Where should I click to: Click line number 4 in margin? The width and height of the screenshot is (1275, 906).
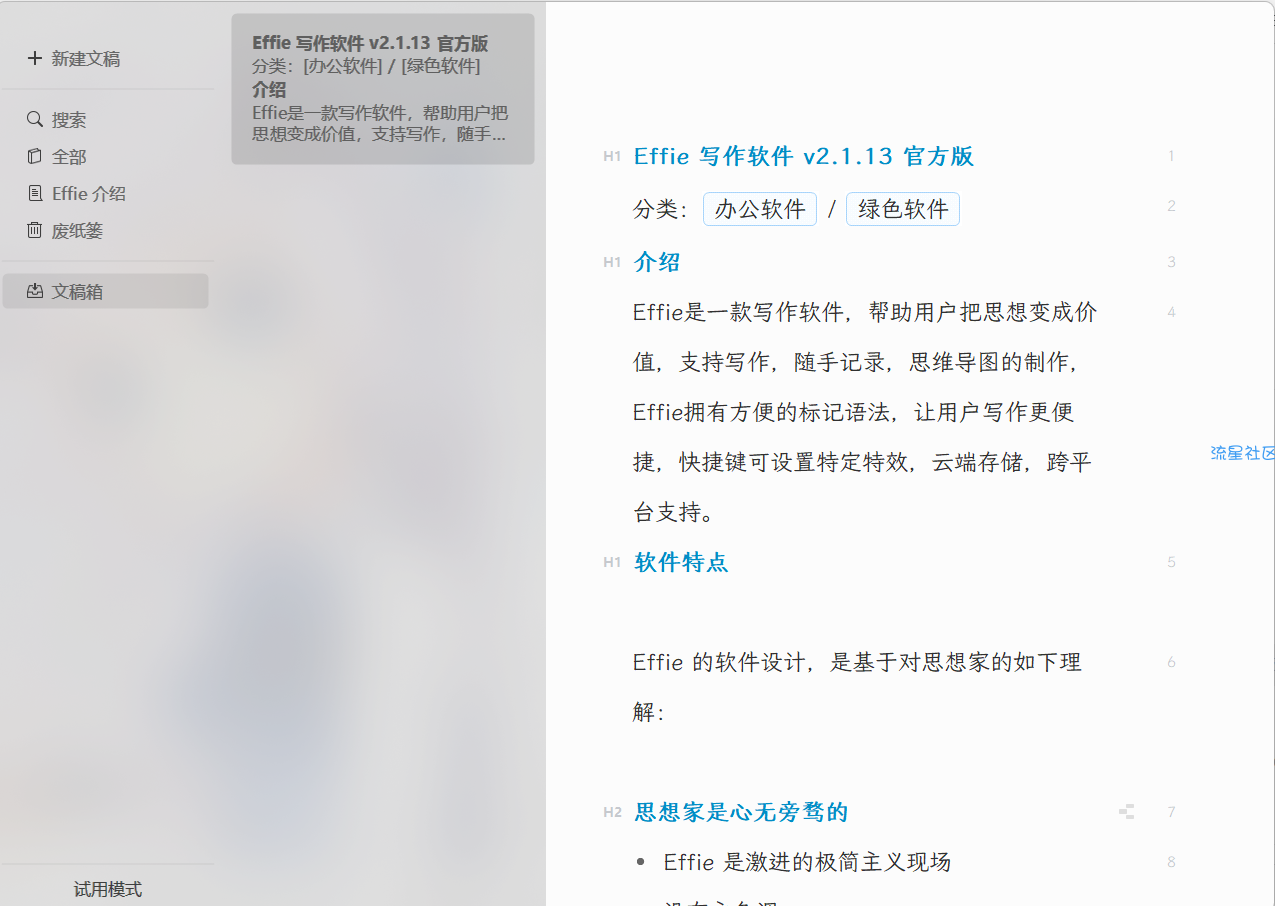coord(1171,313)
